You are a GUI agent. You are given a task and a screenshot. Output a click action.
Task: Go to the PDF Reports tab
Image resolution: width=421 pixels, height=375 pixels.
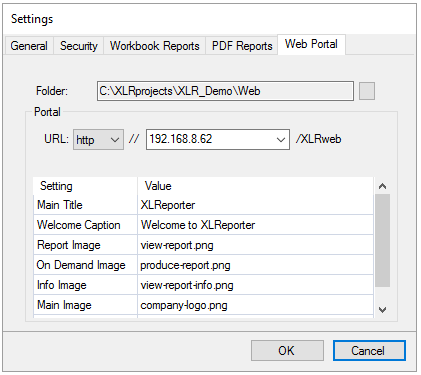(242, 46)
